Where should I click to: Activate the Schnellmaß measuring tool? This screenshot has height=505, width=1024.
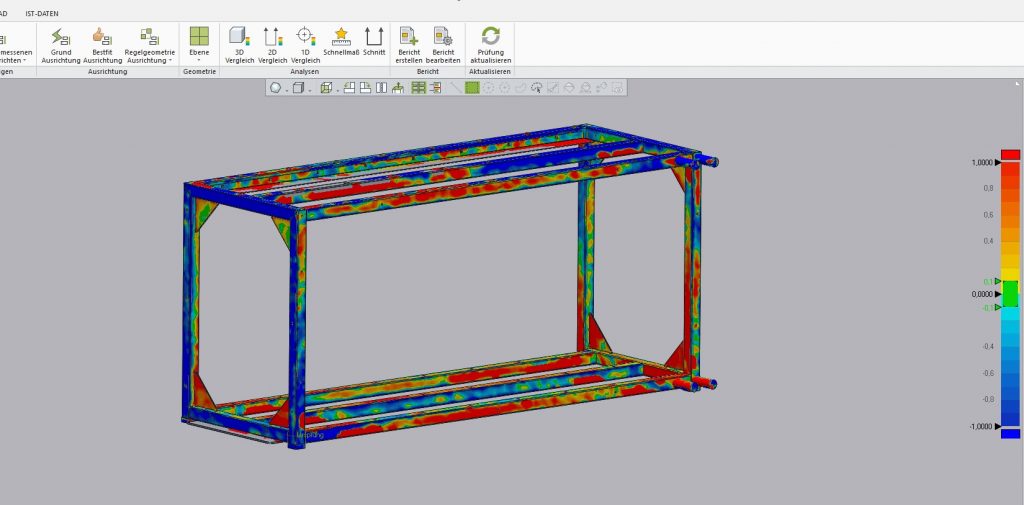(x=341, y=41)
